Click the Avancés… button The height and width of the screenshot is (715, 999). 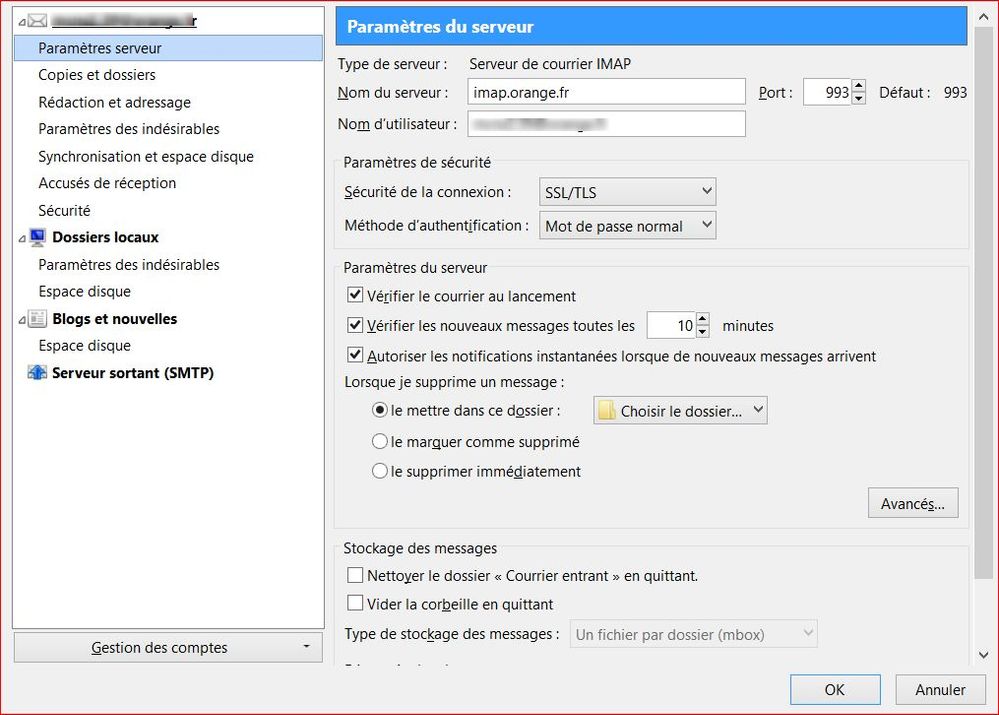point(912,504)
